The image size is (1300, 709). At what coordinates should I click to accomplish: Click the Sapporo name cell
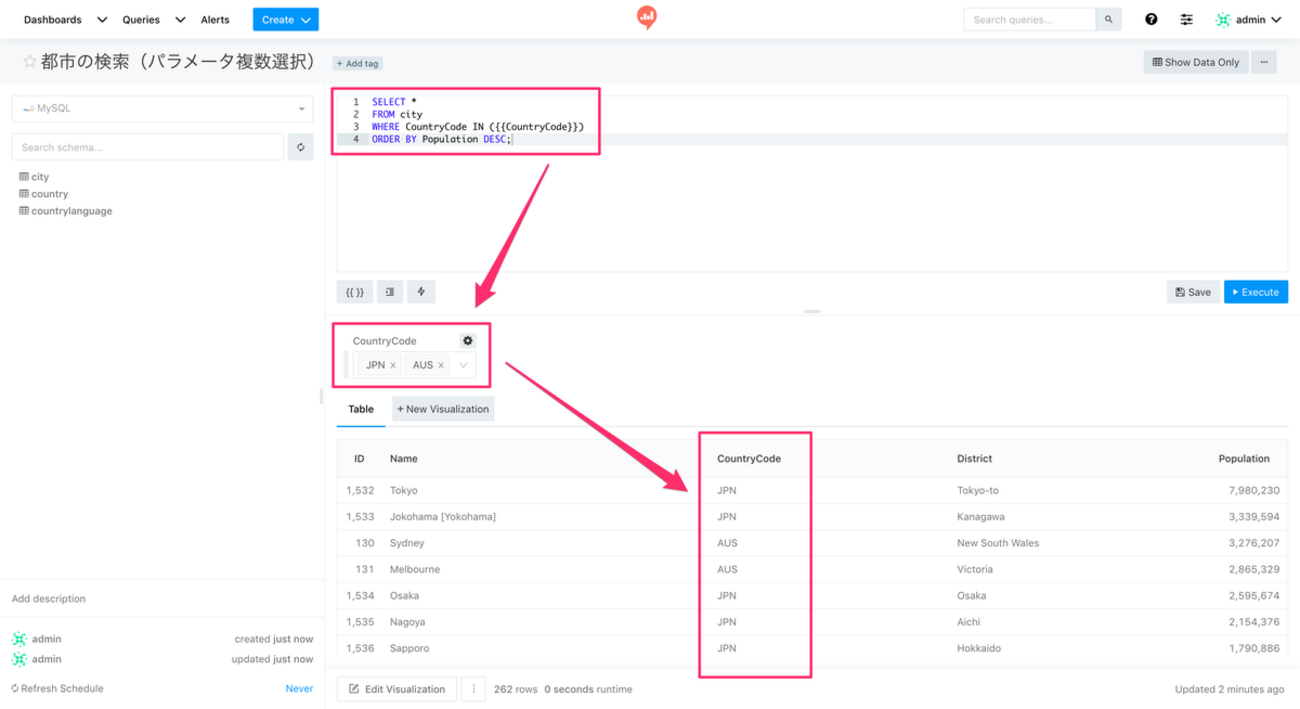(410, 648)
